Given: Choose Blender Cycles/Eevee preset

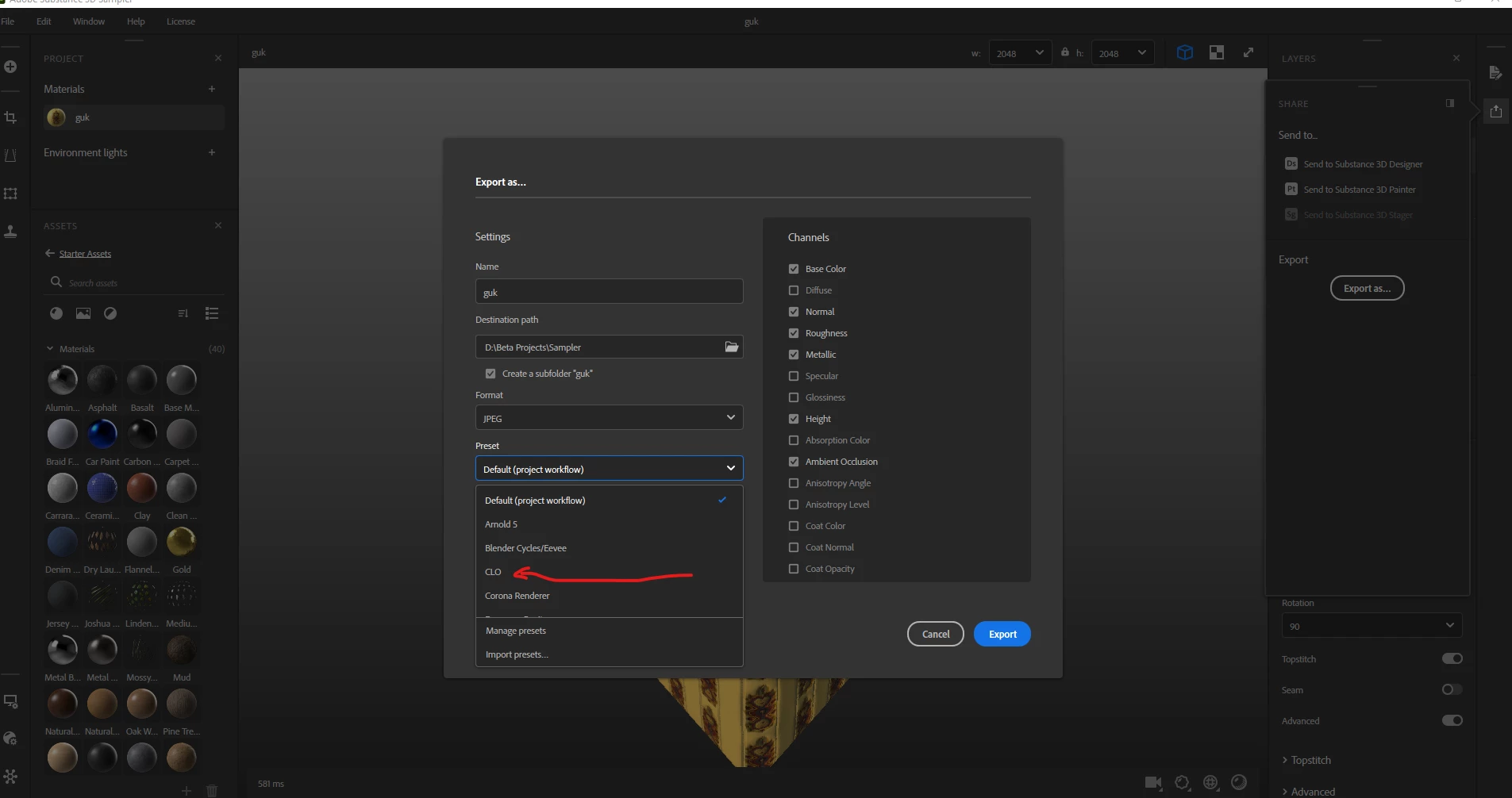Looking at the screenshot, I should coord(609,548).
